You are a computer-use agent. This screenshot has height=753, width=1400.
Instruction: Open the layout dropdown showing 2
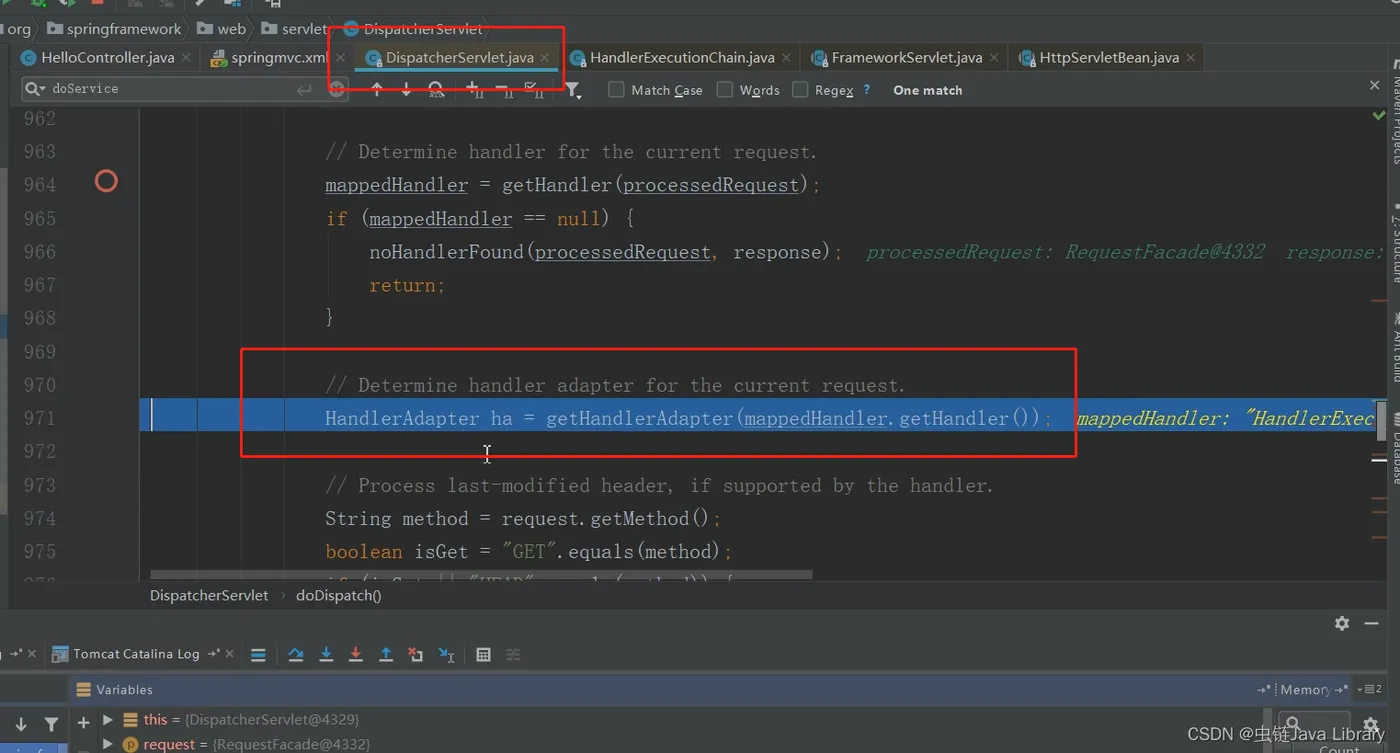pyautogui.click(x=1370, y=689)
